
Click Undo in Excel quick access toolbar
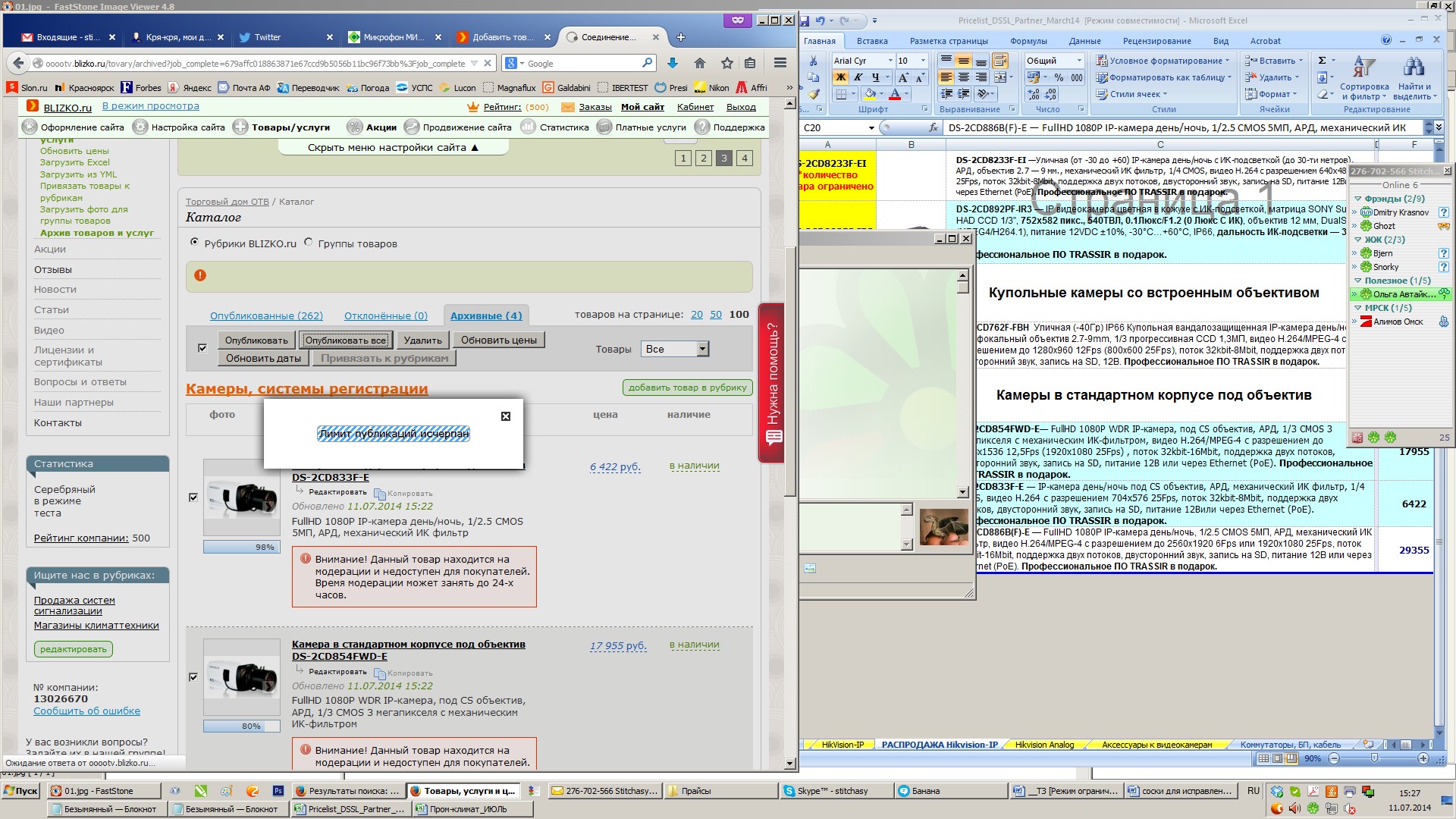point(821,20)
